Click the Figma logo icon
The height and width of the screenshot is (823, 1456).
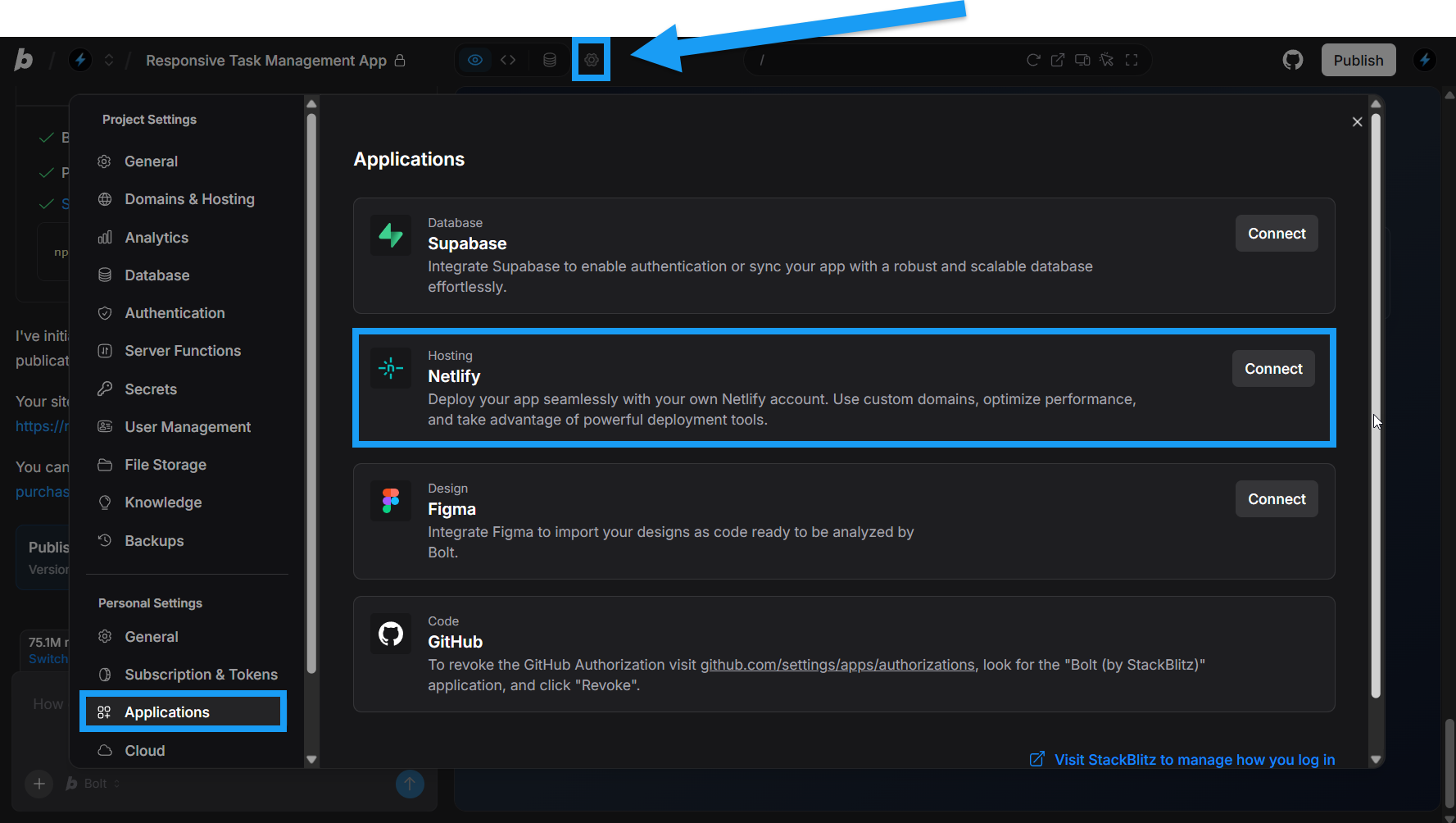pyautogui.click(x=391, y=501)
